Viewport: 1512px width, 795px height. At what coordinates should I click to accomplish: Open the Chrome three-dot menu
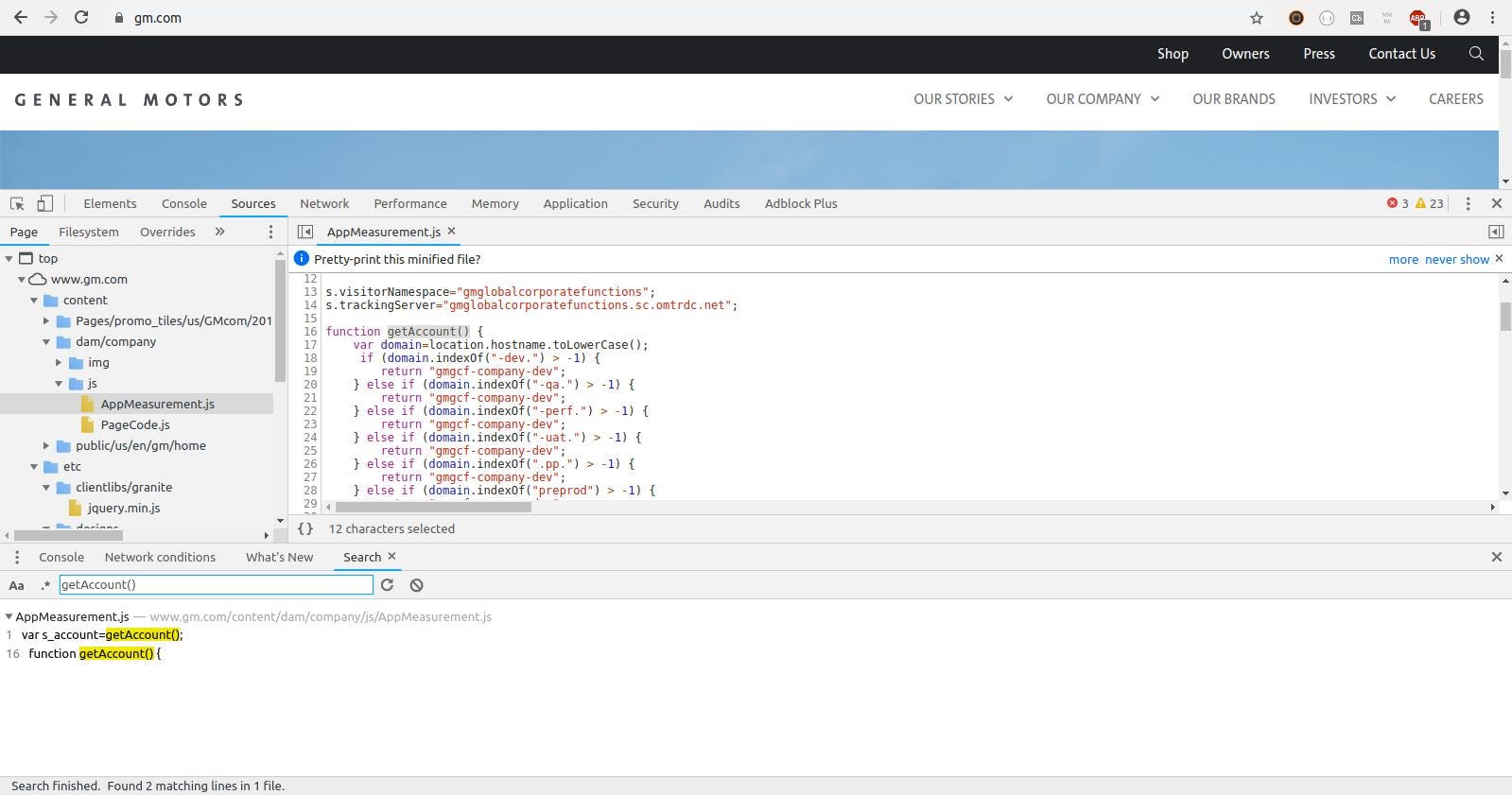1492,17
